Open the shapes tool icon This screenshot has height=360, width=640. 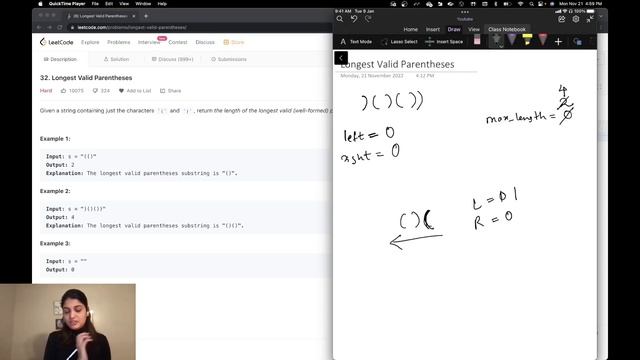[x=577, y=42]
